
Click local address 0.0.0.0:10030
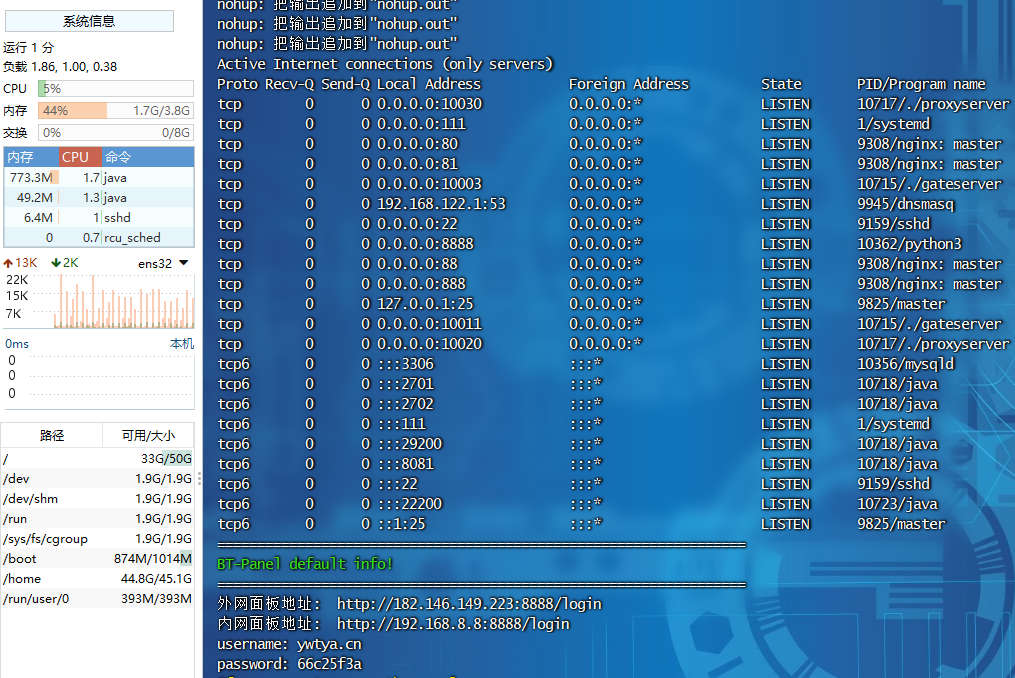click(x=430, y=104)
